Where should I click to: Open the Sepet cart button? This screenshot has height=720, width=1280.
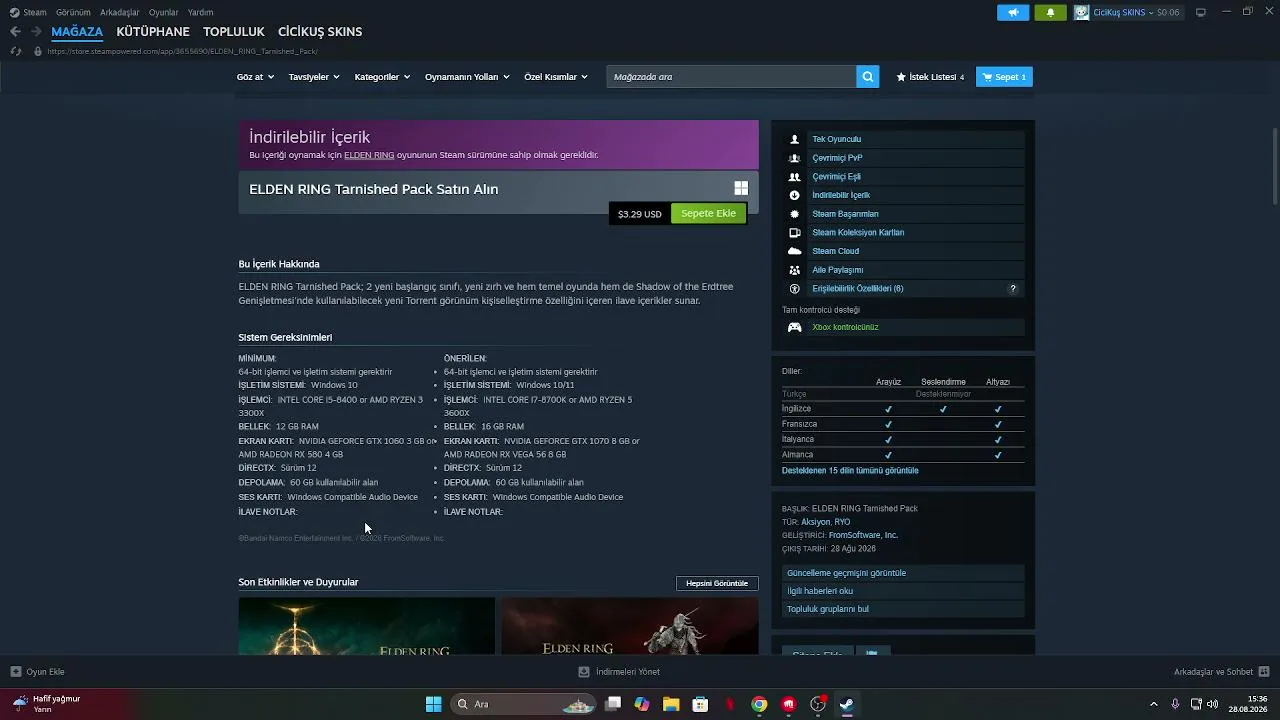[1004, 77]
